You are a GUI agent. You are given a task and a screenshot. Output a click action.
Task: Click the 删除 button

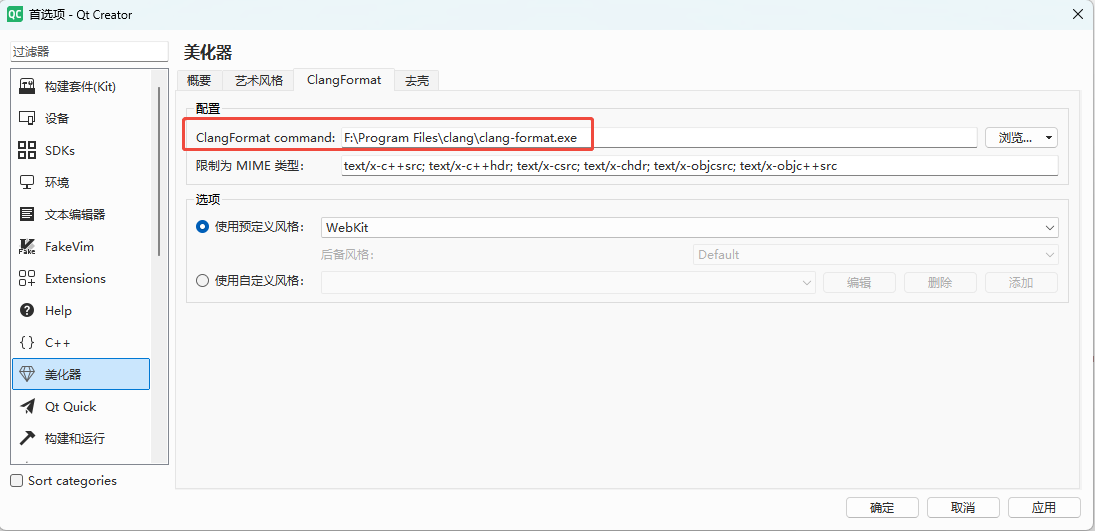[x=940, y=282]
